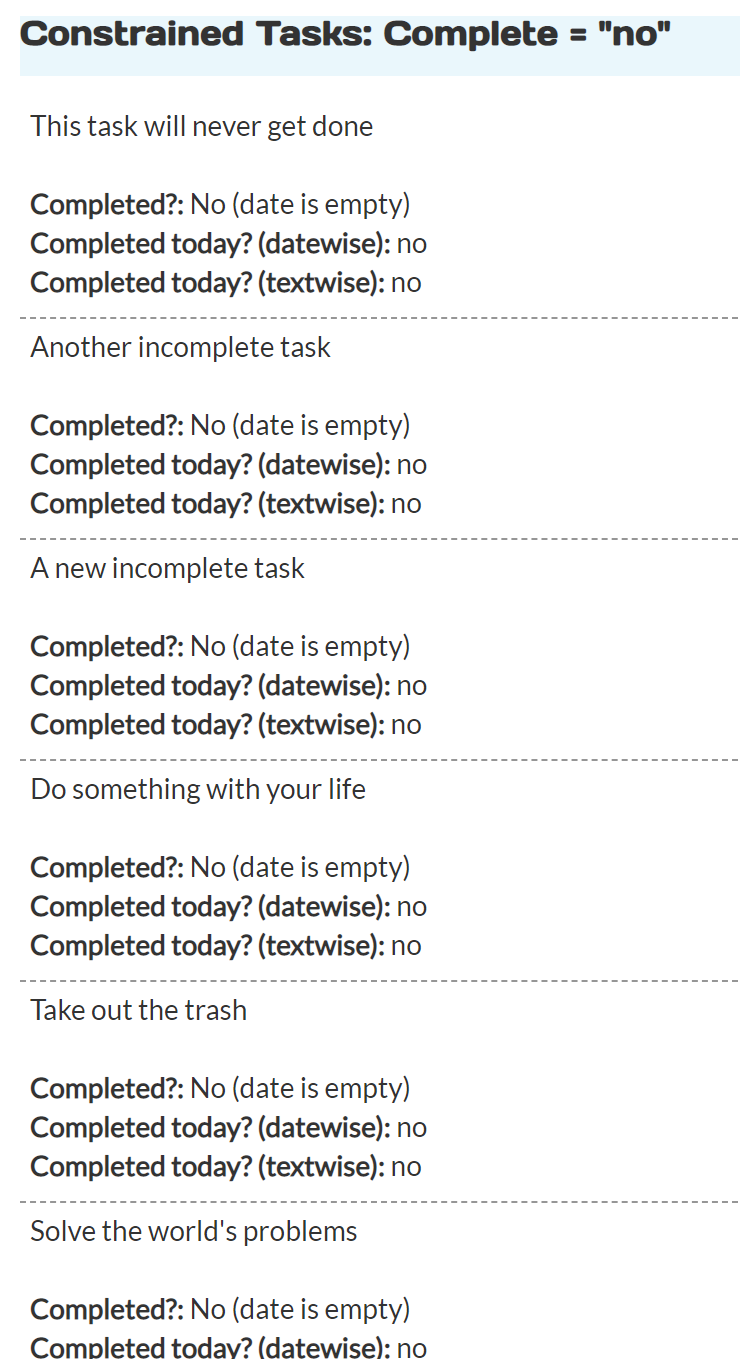Select 'Another incomplete task' entry
Image resolution: width=743 pixels, height=1359 pixels.
[x=180, y=348]
